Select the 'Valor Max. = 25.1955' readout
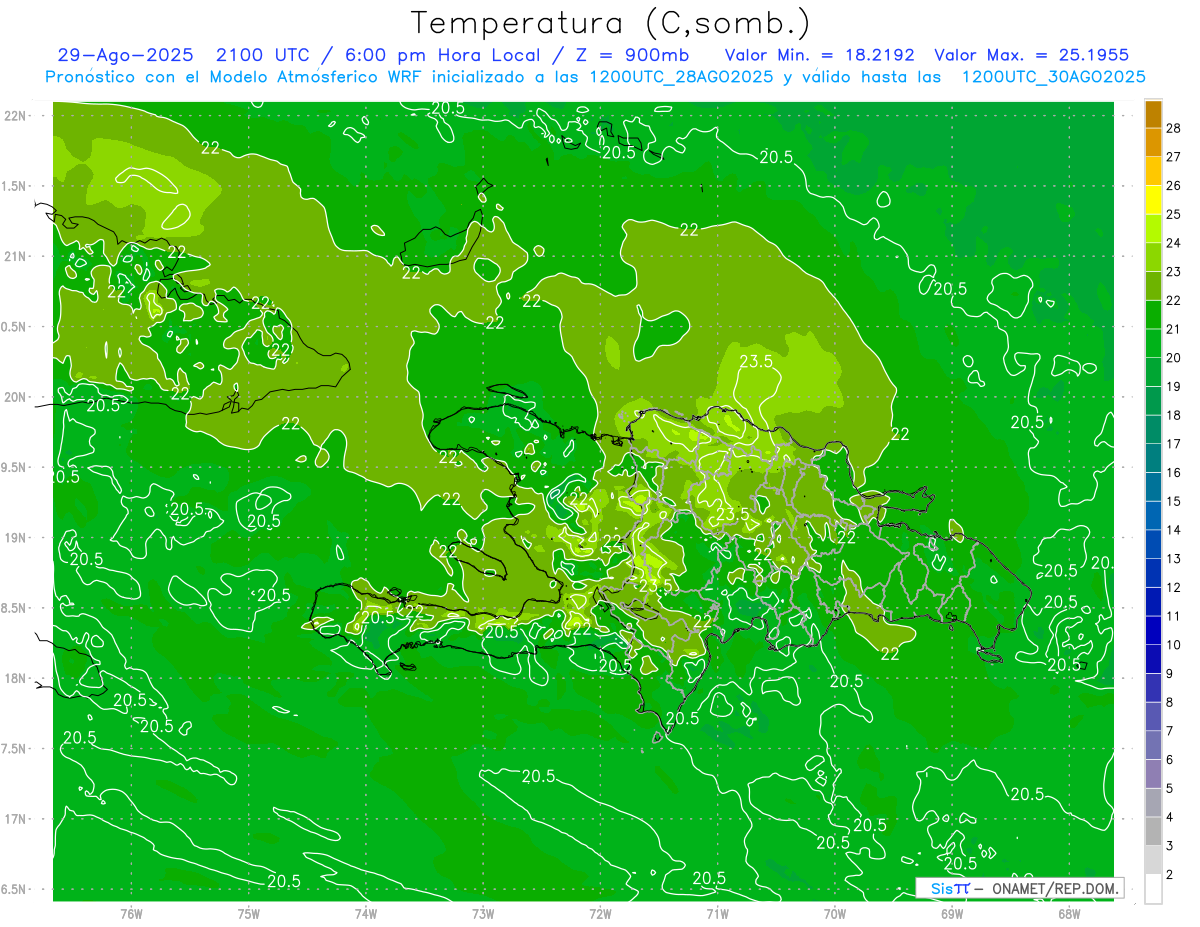The width and height of the screenshot is (1200, 927). [x=1032, y=55]
